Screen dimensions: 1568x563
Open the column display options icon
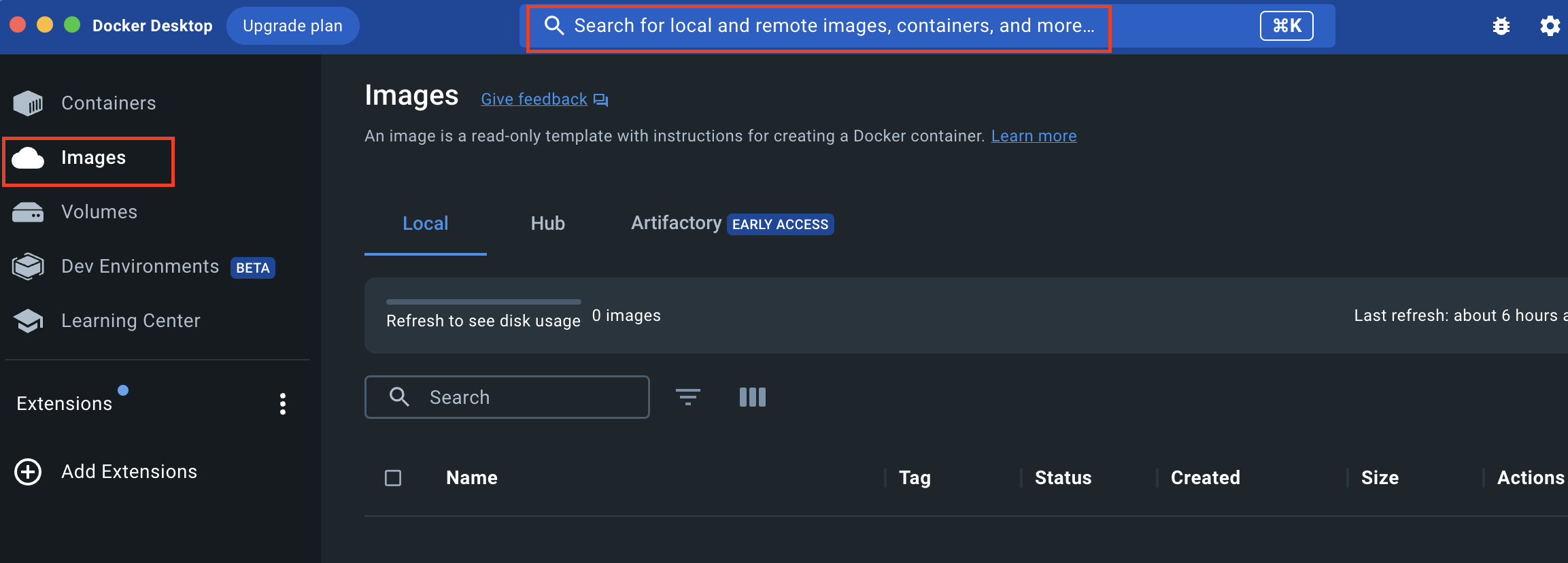[x=753, y=397]
